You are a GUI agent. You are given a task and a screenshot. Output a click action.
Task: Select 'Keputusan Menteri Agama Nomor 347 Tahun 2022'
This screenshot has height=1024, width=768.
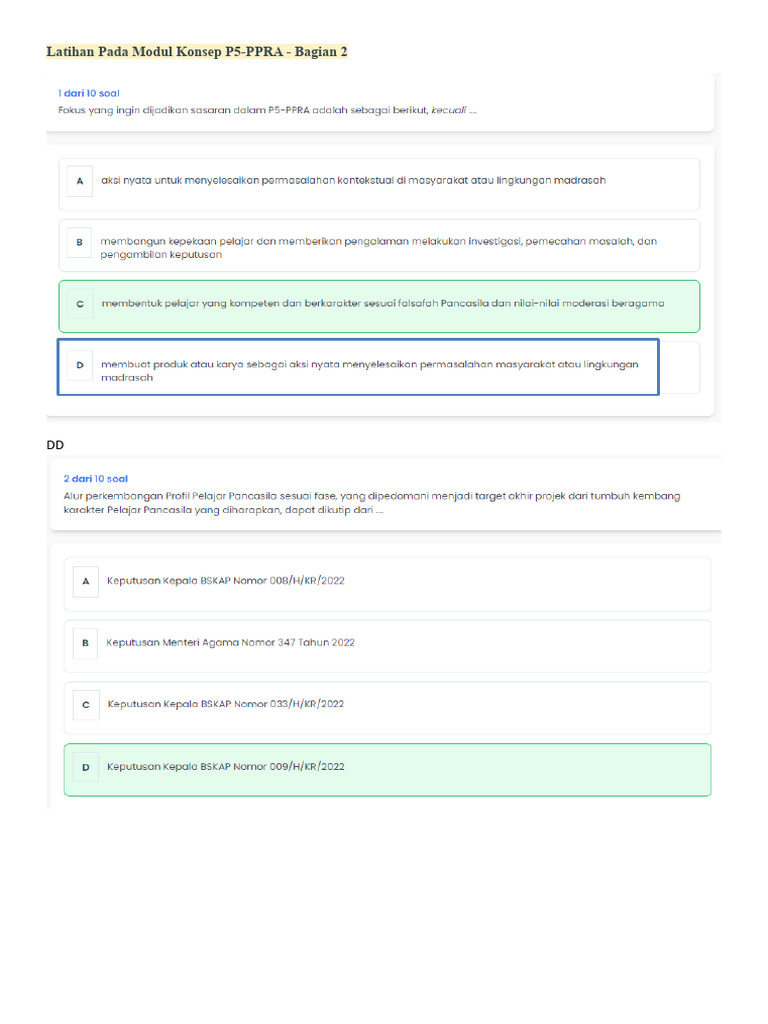click(x=230, y=643)
